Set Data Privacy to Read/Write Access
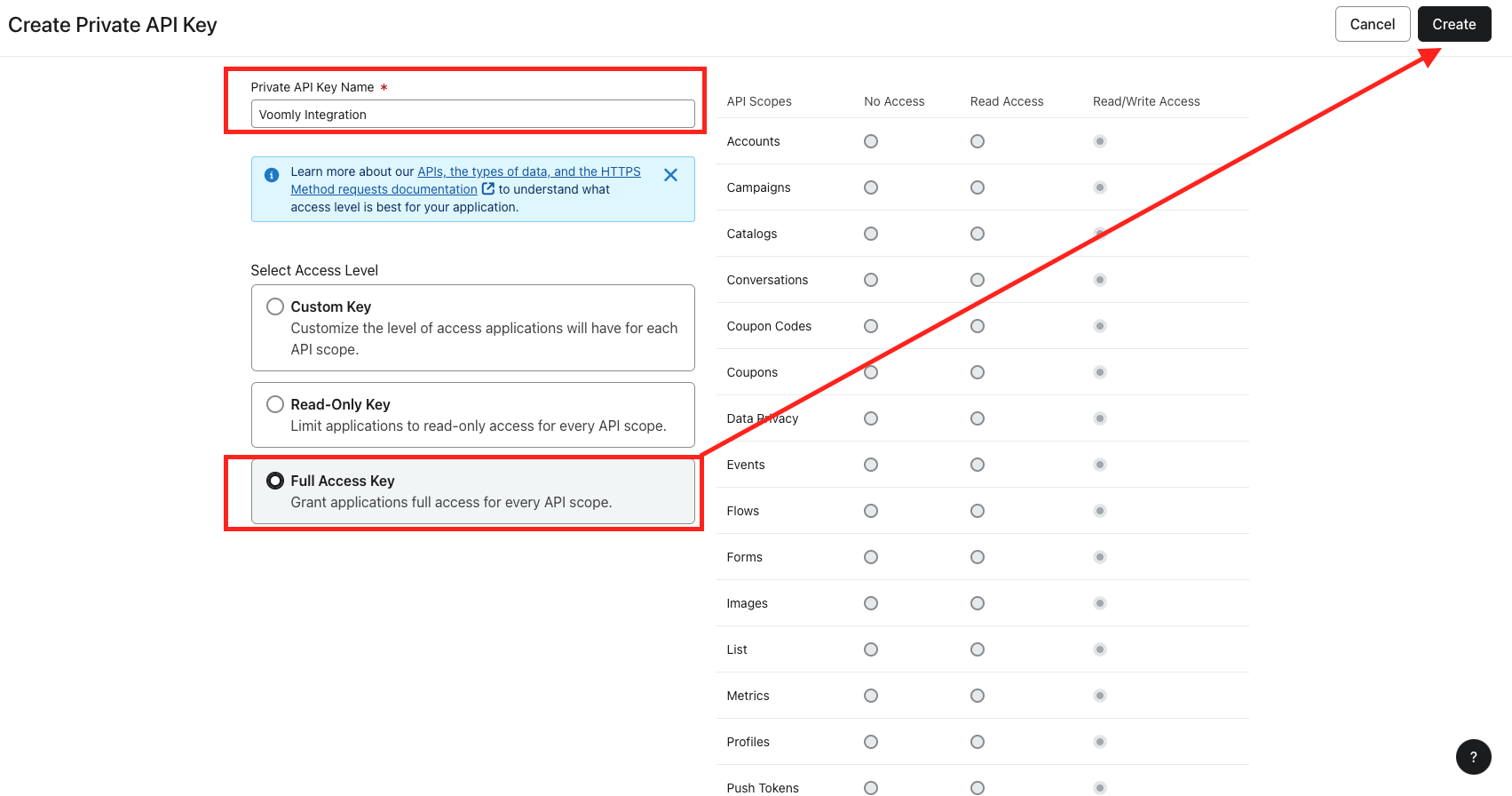The height and width of the screenshot is (796, 1512). [1100, 418]
